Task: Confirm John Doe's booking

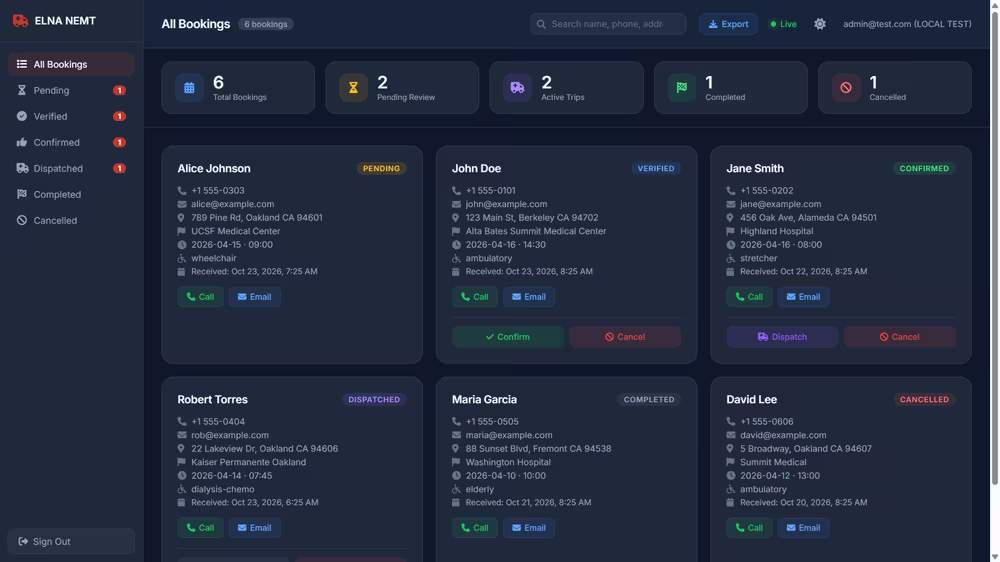Action: coord(508,337)
